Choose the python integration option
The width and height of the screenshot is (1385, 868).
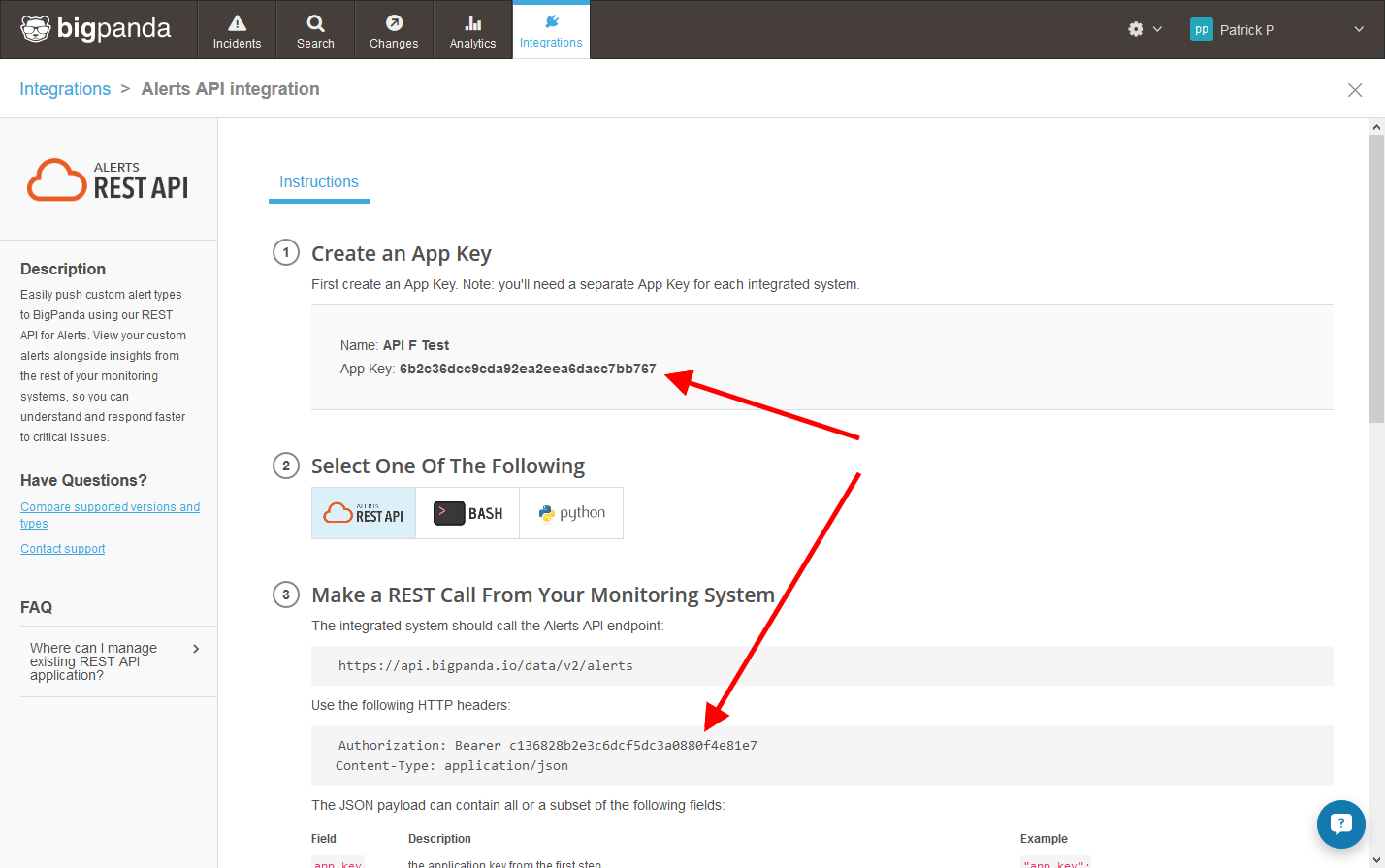point(571,513)
